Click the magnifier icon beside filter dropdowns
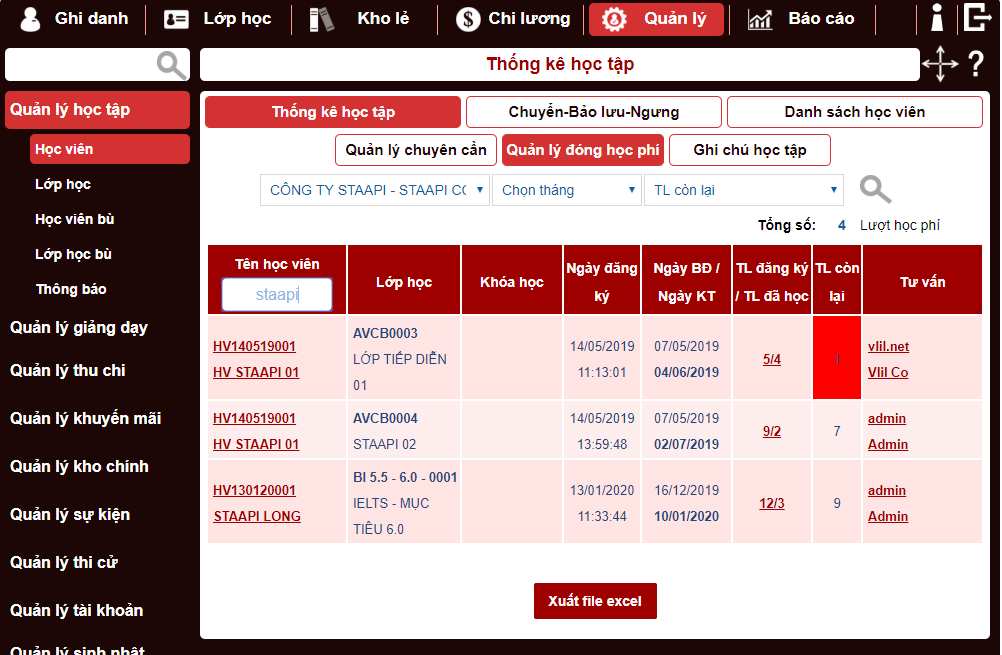The height and width of the screenshot is (655, 1002). [x=874, y=188]
